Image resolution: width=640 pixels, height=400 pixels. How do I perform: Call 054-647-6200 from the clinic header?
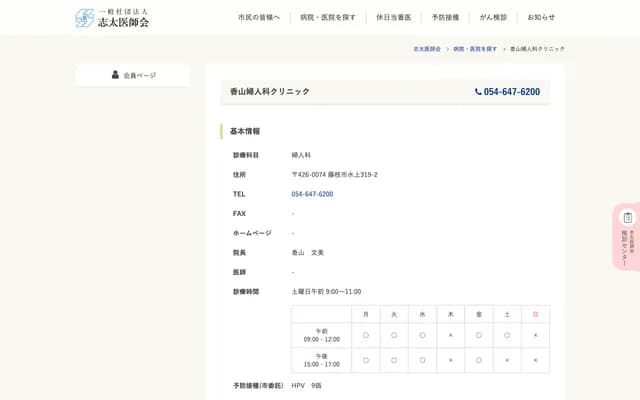coord(512,92)
